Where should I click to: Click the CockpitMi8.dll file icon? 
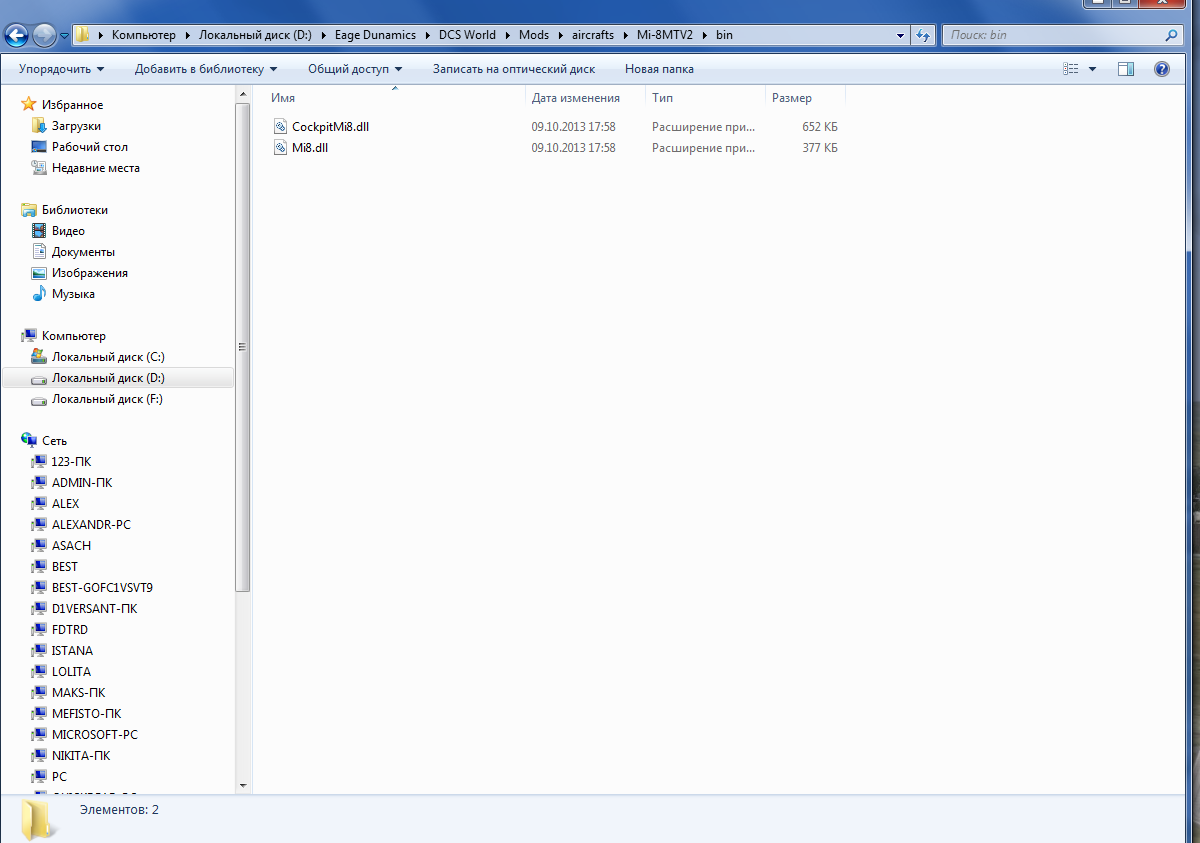280,127
